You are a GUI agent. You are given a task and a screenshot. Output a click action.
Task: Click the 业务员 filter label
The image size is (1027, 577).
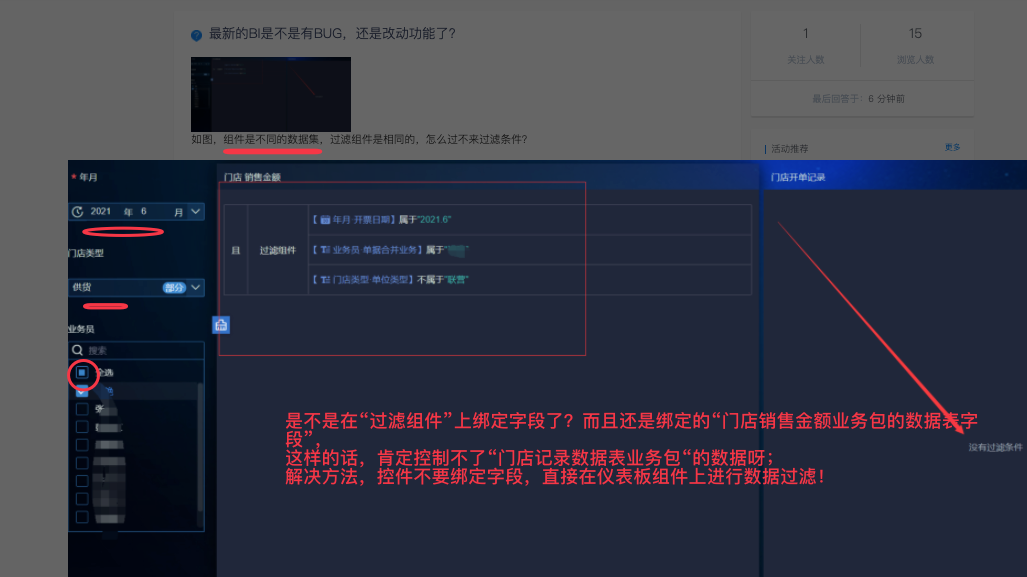pyautogui.click(x=81, y=329)
